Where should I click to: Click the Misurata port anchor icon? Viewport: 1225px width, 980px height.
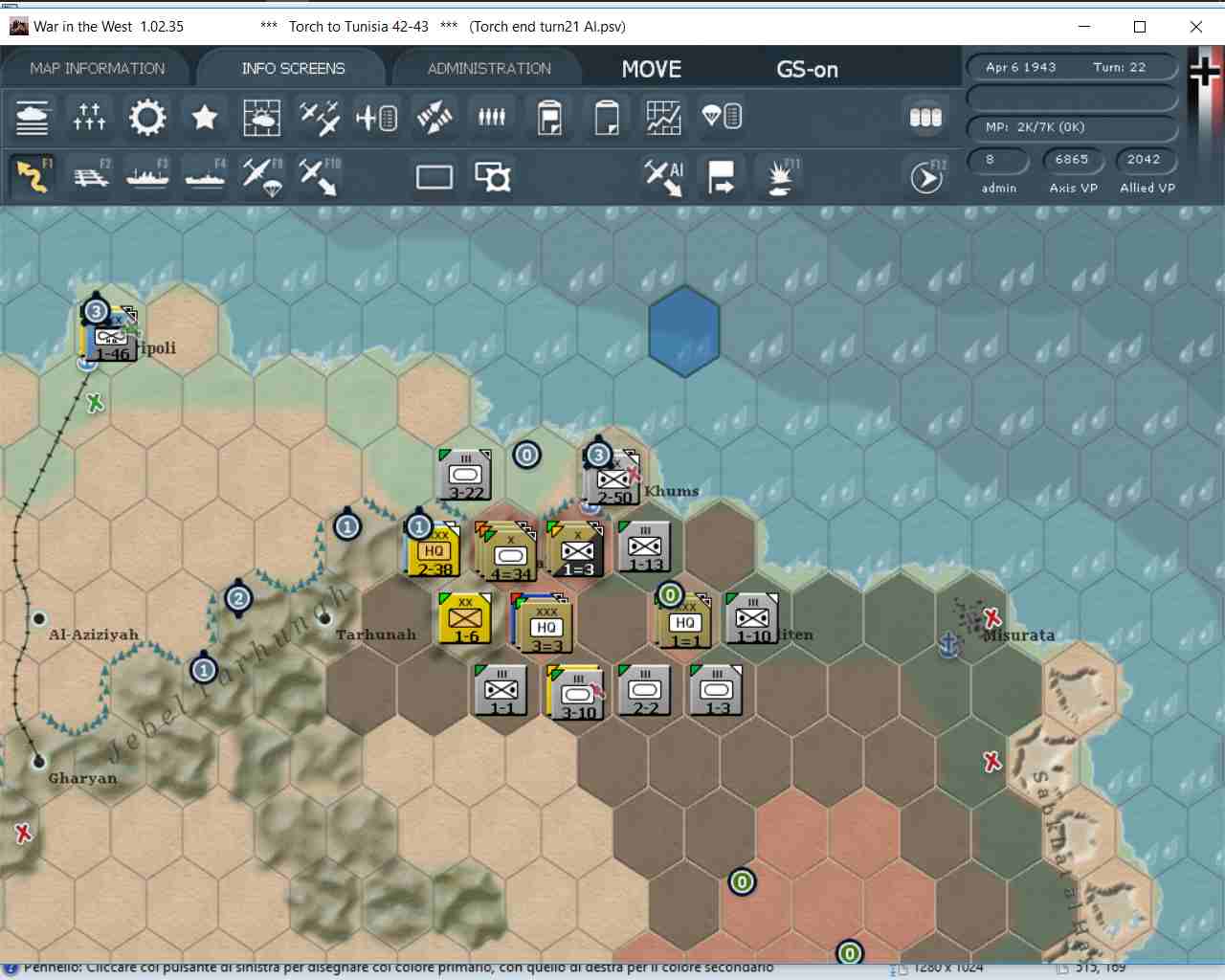coord(948,645)
